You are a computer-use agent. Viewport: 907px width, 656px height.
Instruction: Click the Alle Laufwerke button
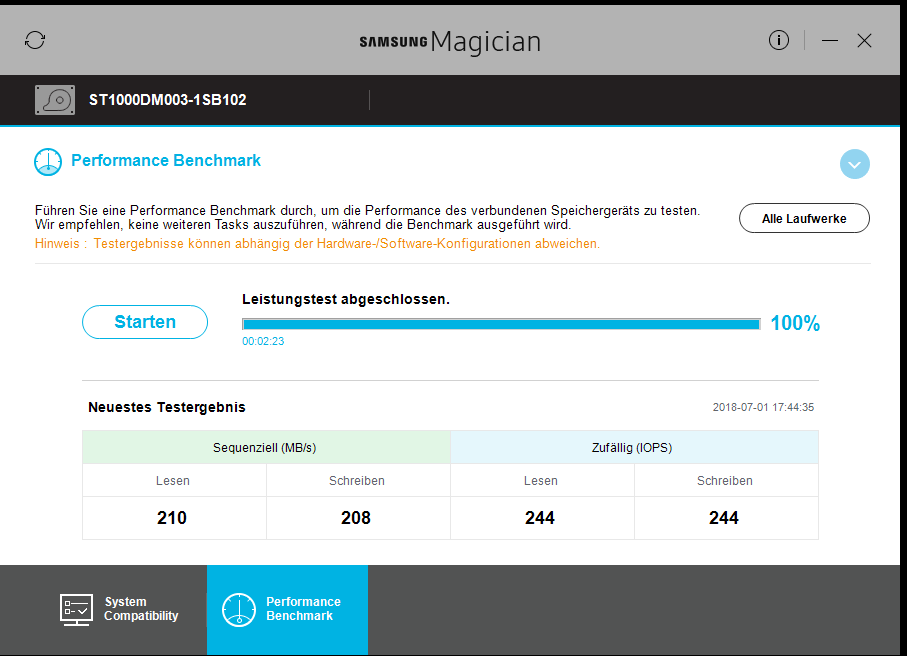pos(804,218)
